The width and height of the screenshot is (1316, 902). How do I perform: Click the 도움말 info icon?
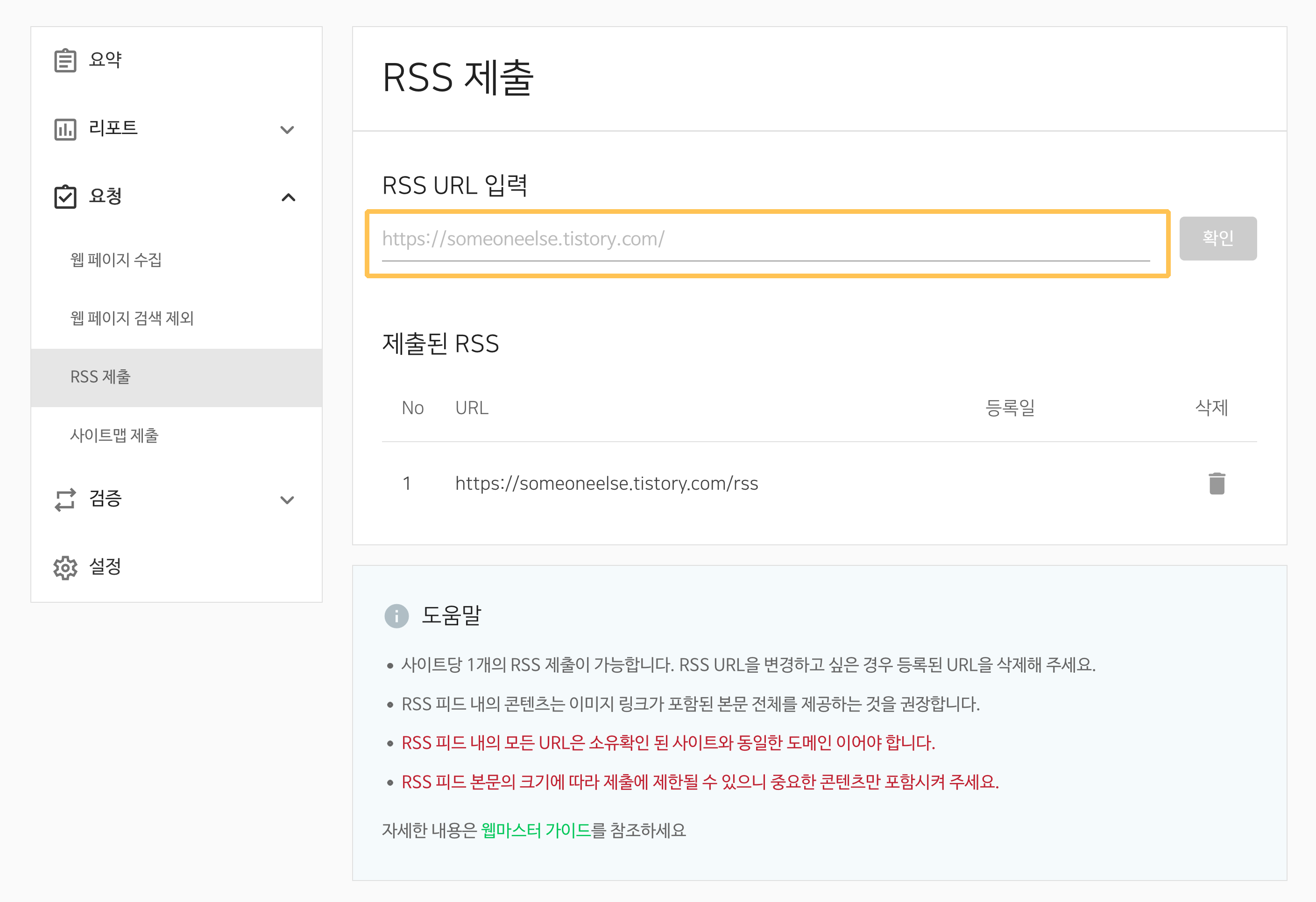tap(396, 616)
